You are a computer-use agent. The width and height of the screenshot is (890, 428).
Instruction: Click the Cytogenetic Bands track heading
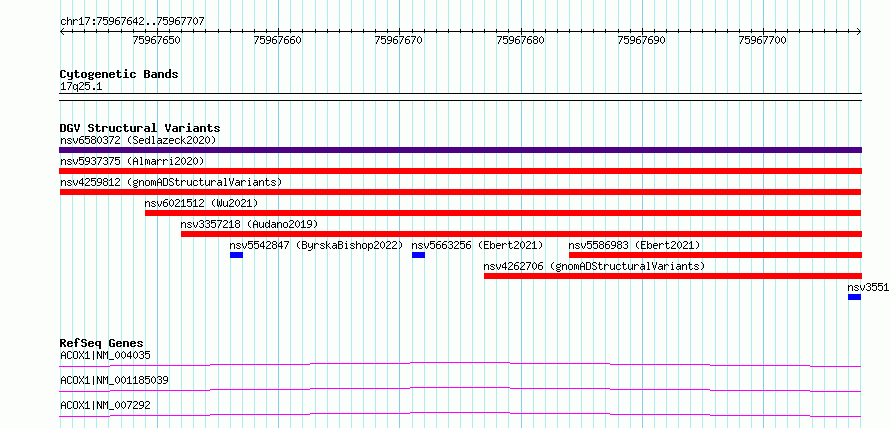click(119, 74)
